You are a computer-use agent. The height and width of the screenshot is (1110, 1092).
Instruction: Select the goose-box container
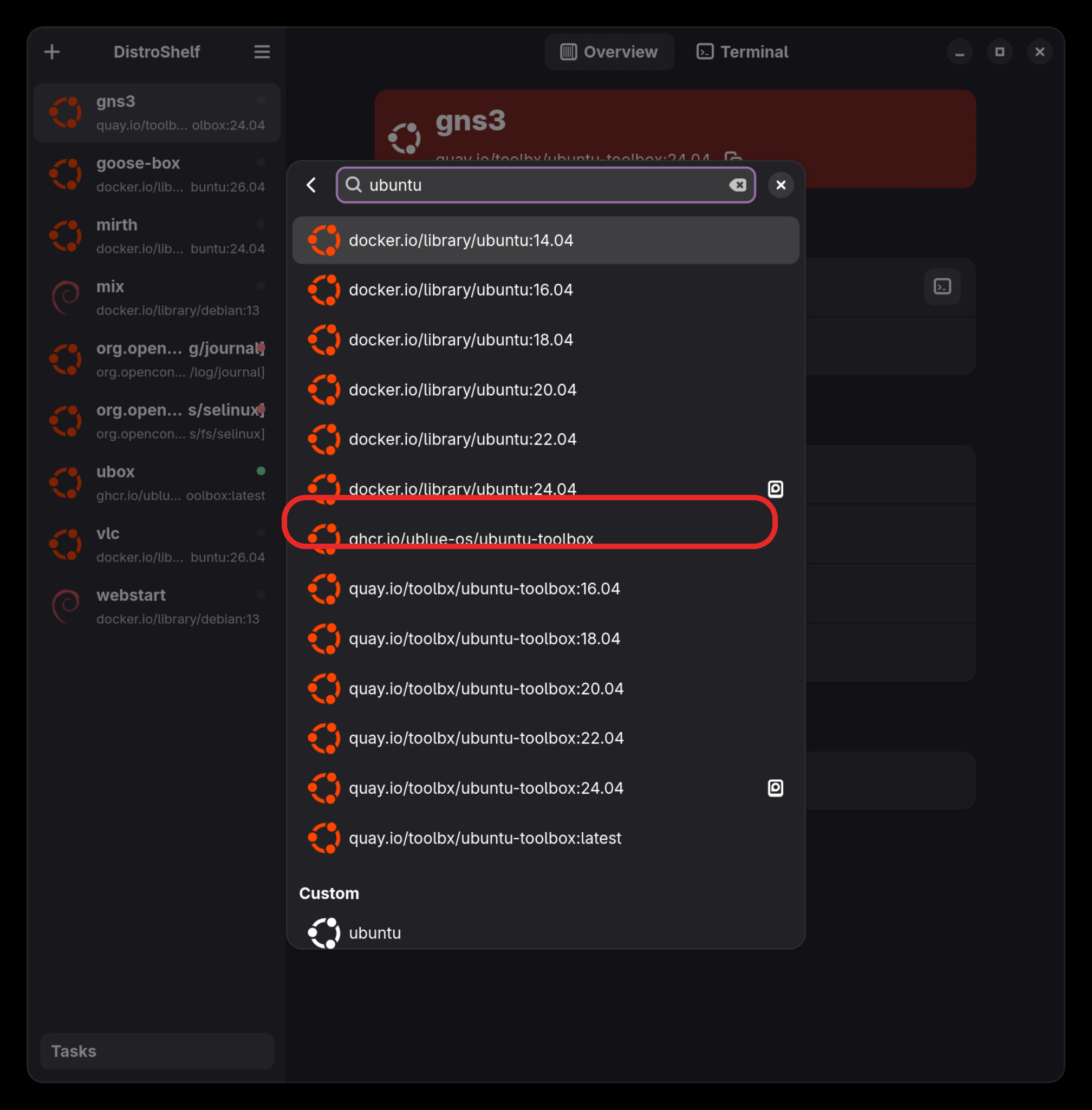pos(157,174)
